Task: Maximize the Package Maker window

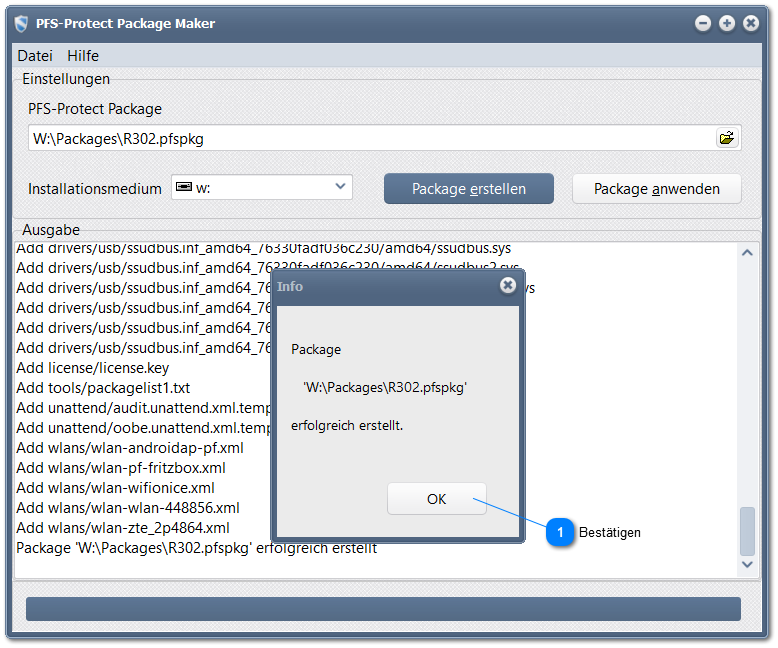Action: 727,23
